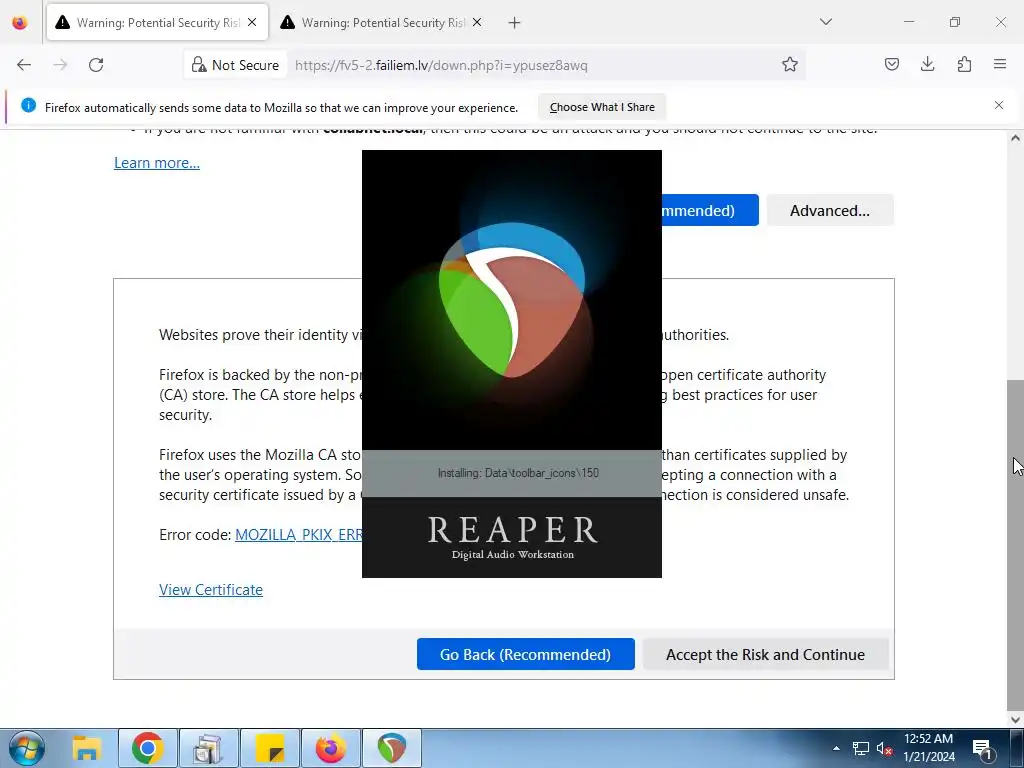1024x768 pixels.
Task: Open the Learn more... link
Action: click(x=157, y=163)
